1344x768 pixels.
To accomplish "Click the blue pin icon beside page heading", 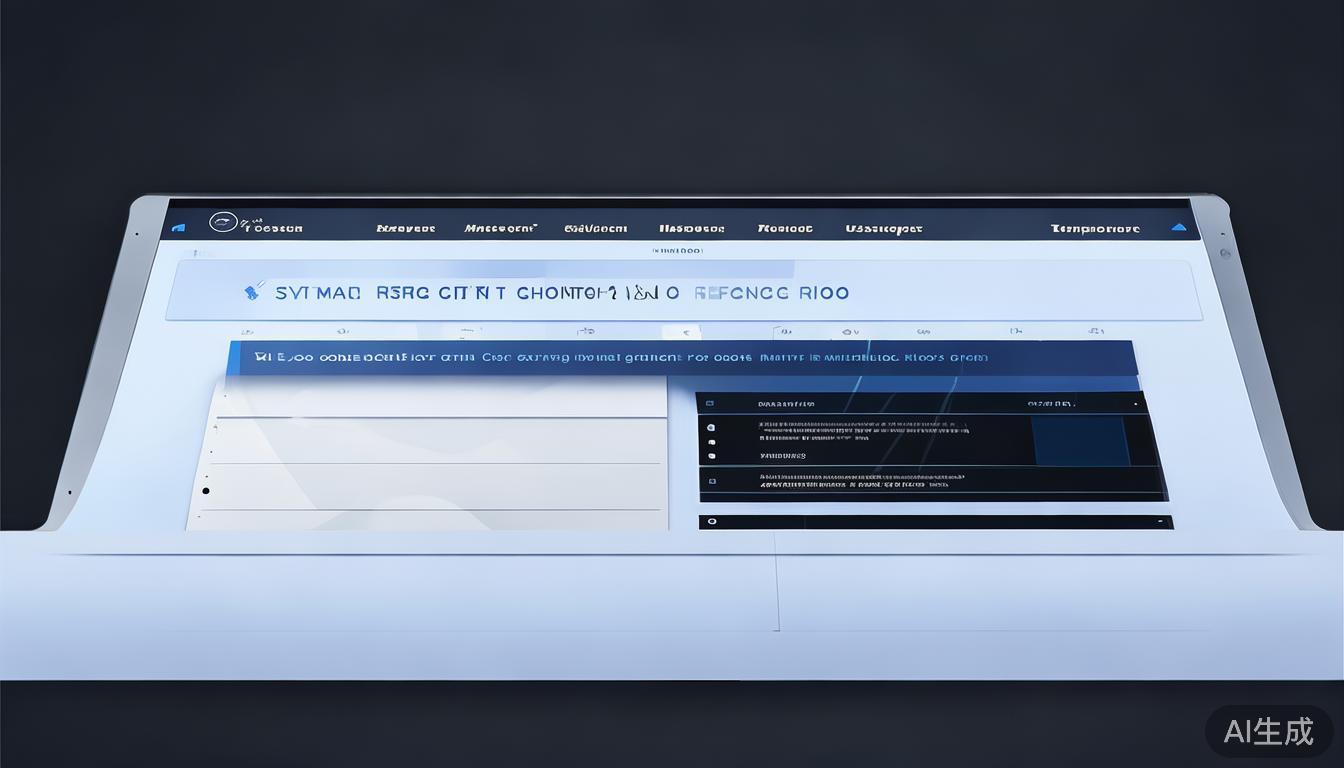I will 251,292.
